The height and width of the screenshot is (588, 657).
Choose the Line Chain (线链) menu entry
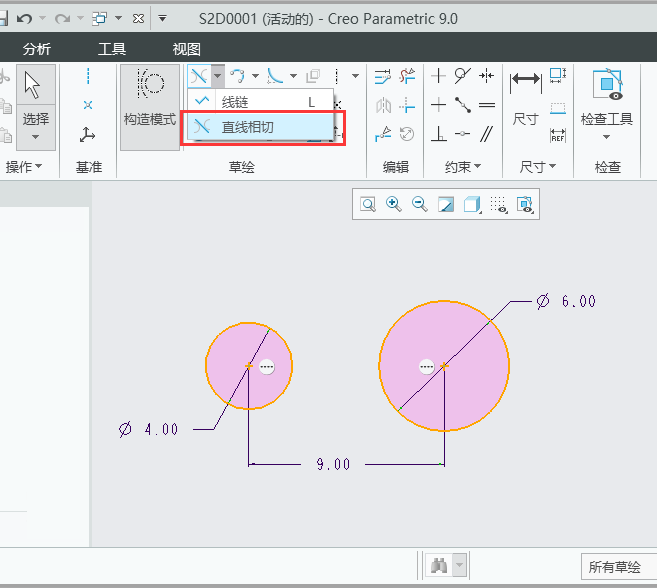(x=260, y=101)
